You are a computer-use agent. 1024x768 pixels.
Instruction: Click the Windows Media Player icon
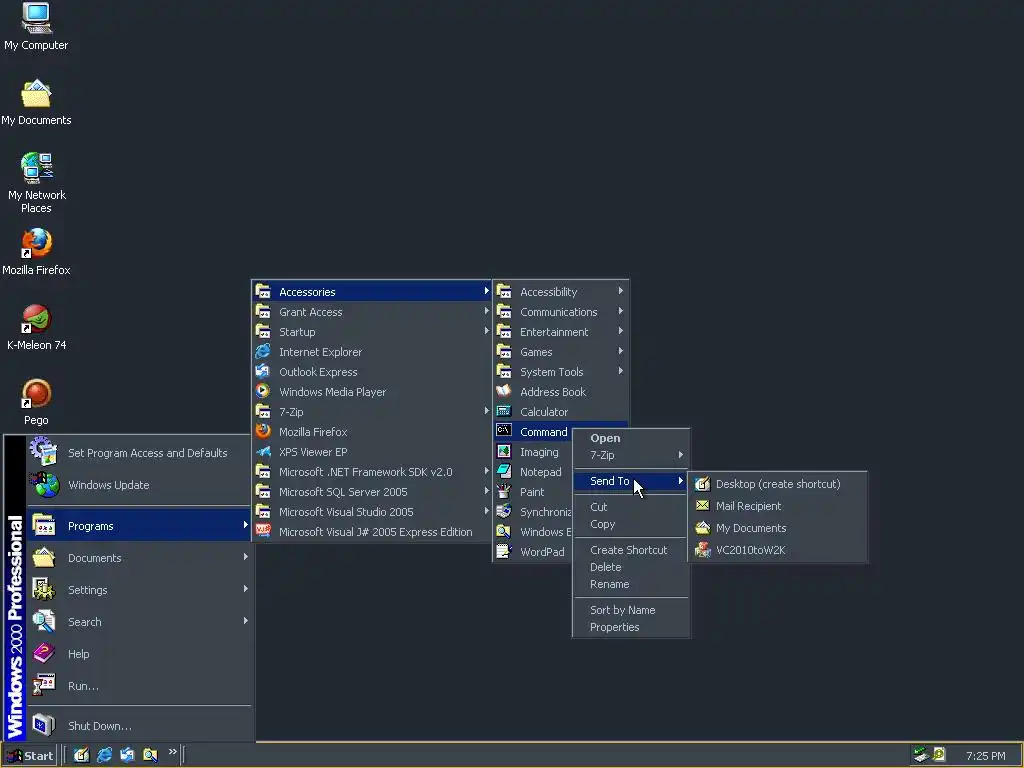(263, 391)
